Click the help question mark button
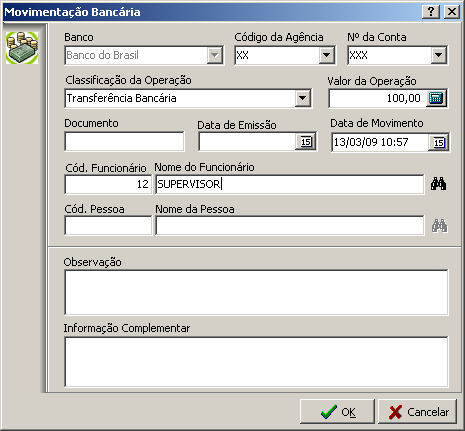Screen dimensions: 465x431 point(431,12)
